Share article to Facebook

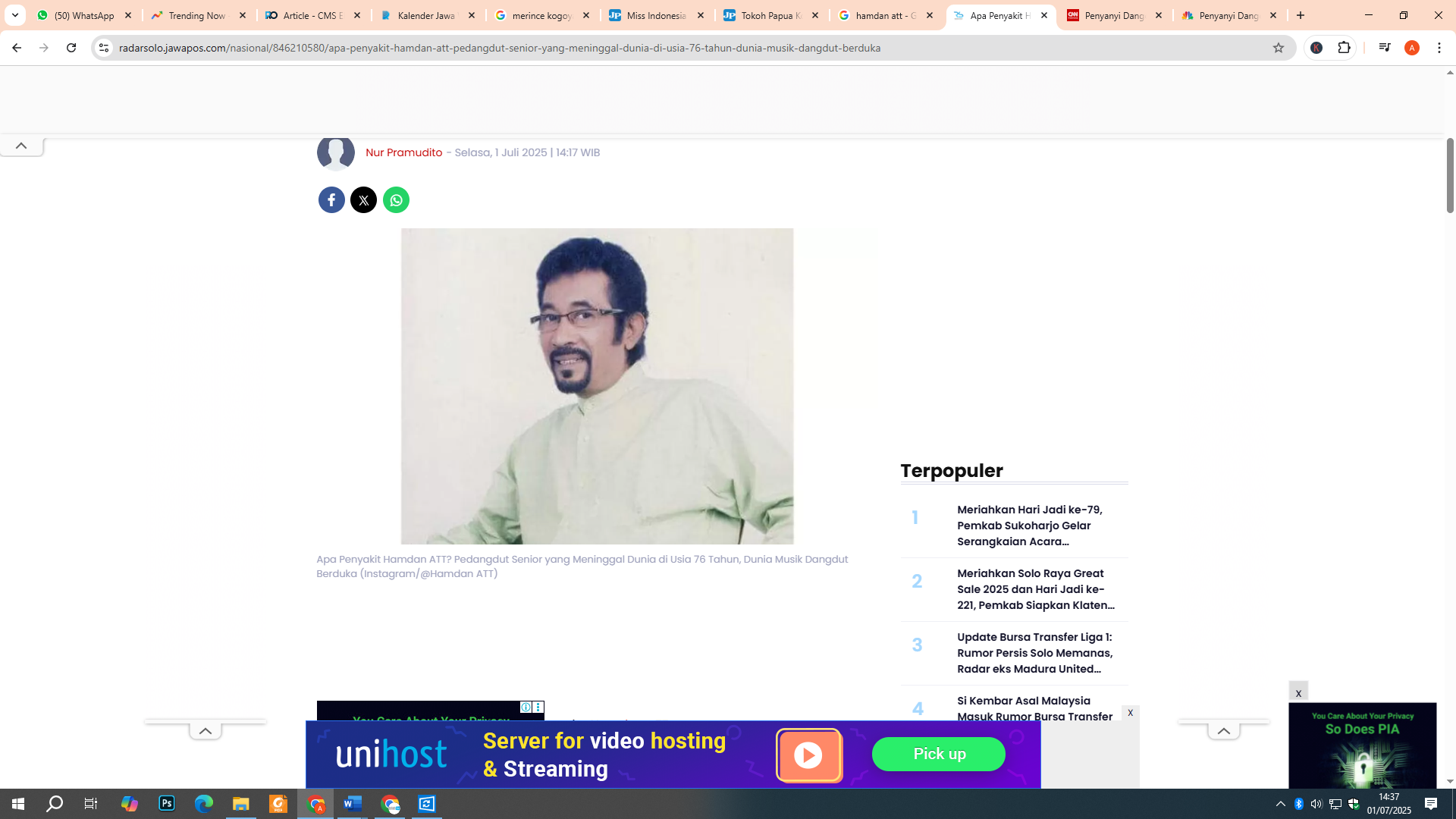point(331,199)
